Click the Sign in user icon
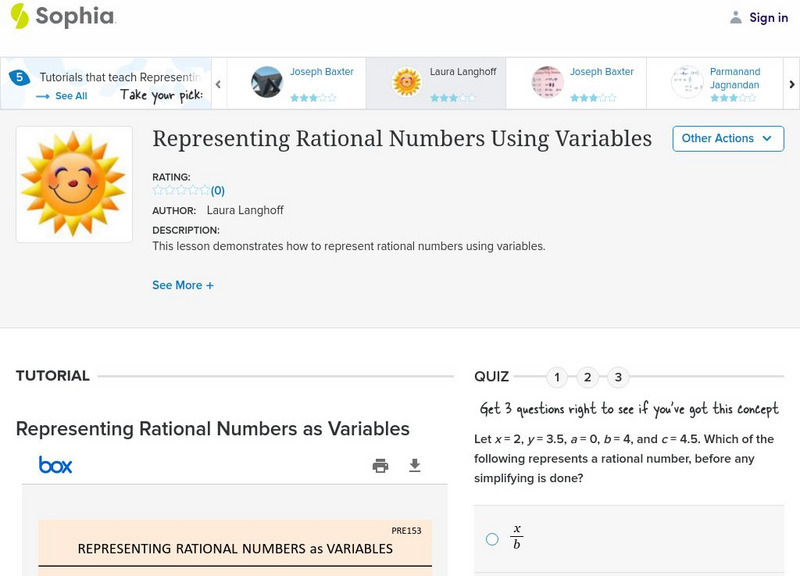Screen dimensions: 800x576 (x=736, y=17)
